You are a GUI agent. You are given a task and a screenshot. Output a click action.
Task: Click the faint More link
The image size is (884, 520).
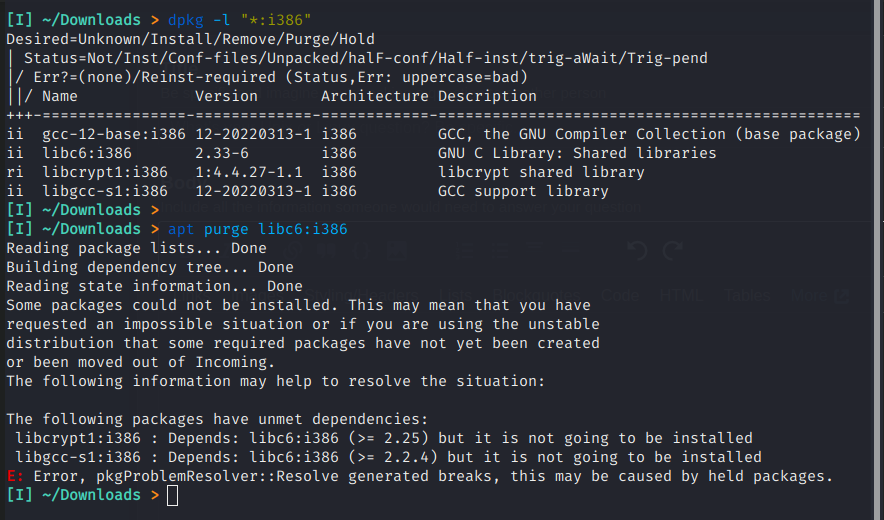pos(809,296)
